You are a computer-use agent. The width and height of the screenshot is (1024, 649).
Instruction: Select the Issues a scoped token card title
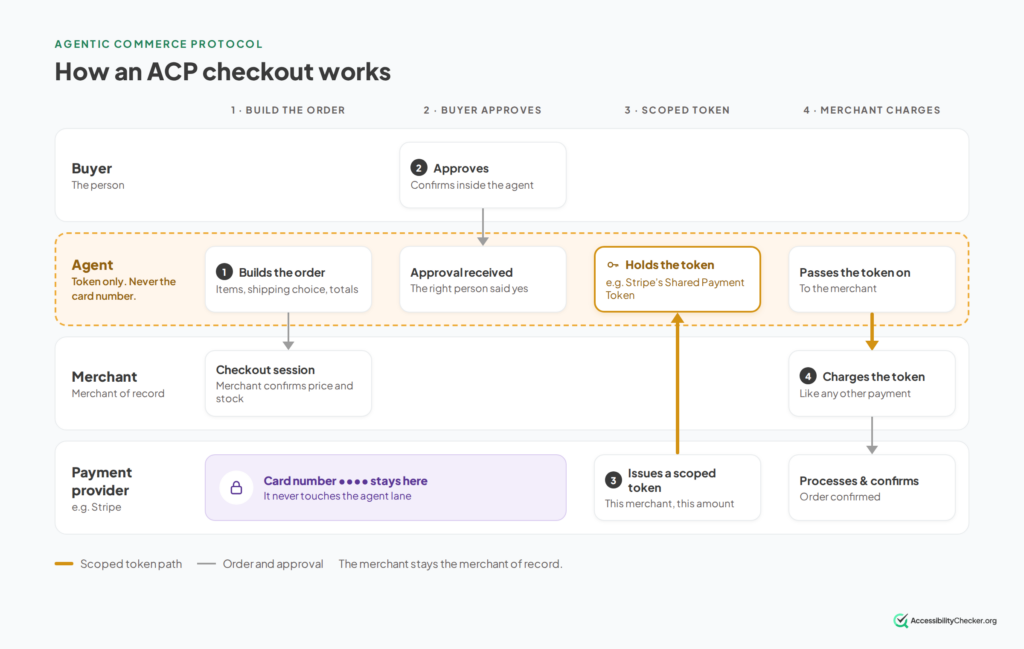(x=672, y=481)
